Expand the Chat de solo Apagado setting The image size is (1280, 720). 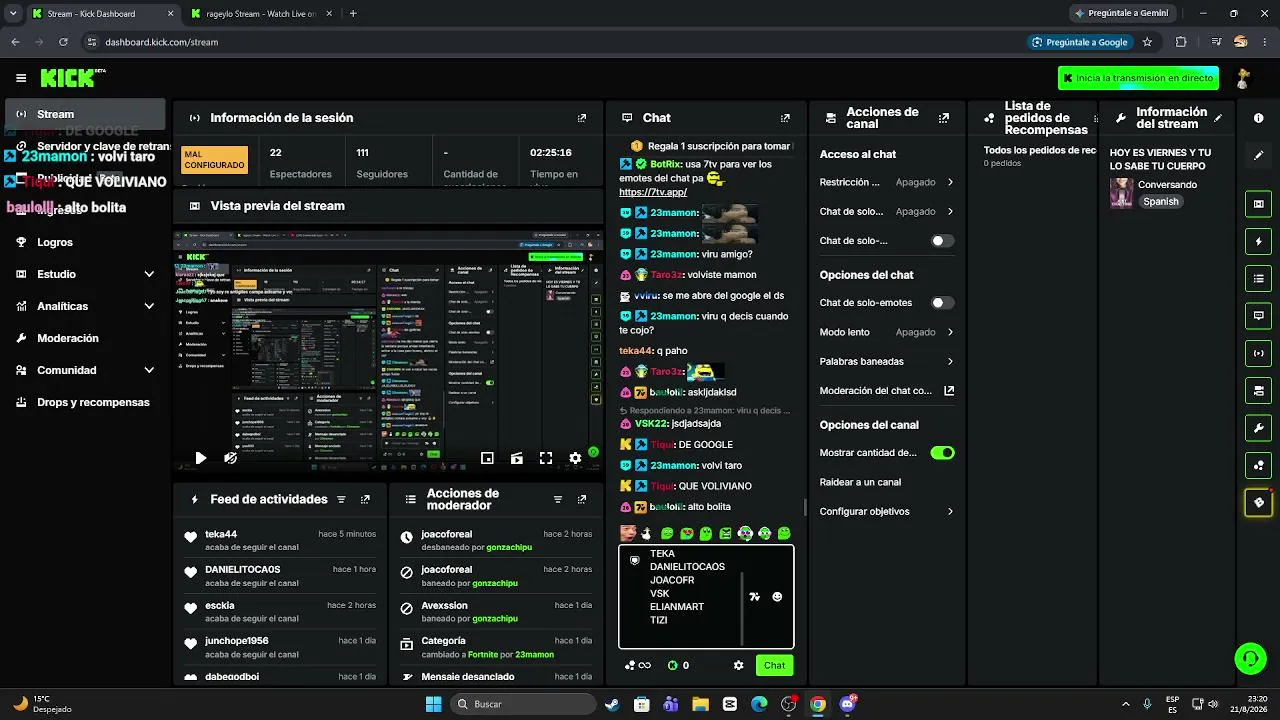(887, 212)
